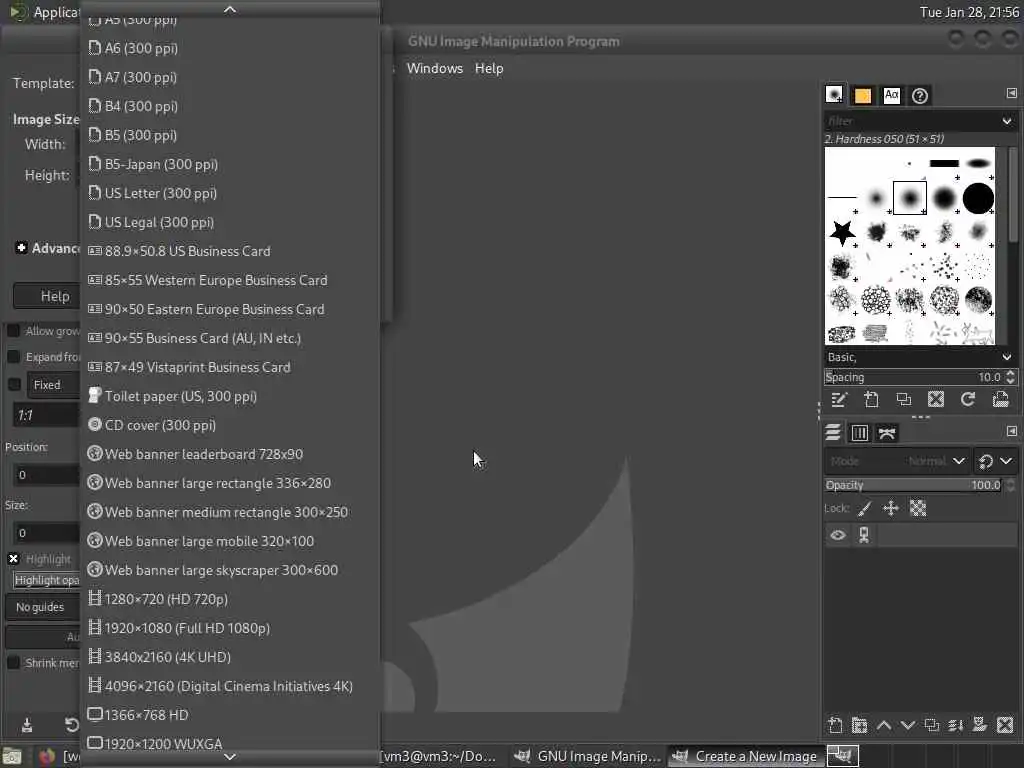This screenshot has width=1024, height=768.
Task: Configure the layers dock tab menu
Action: tap(1011, 431)
